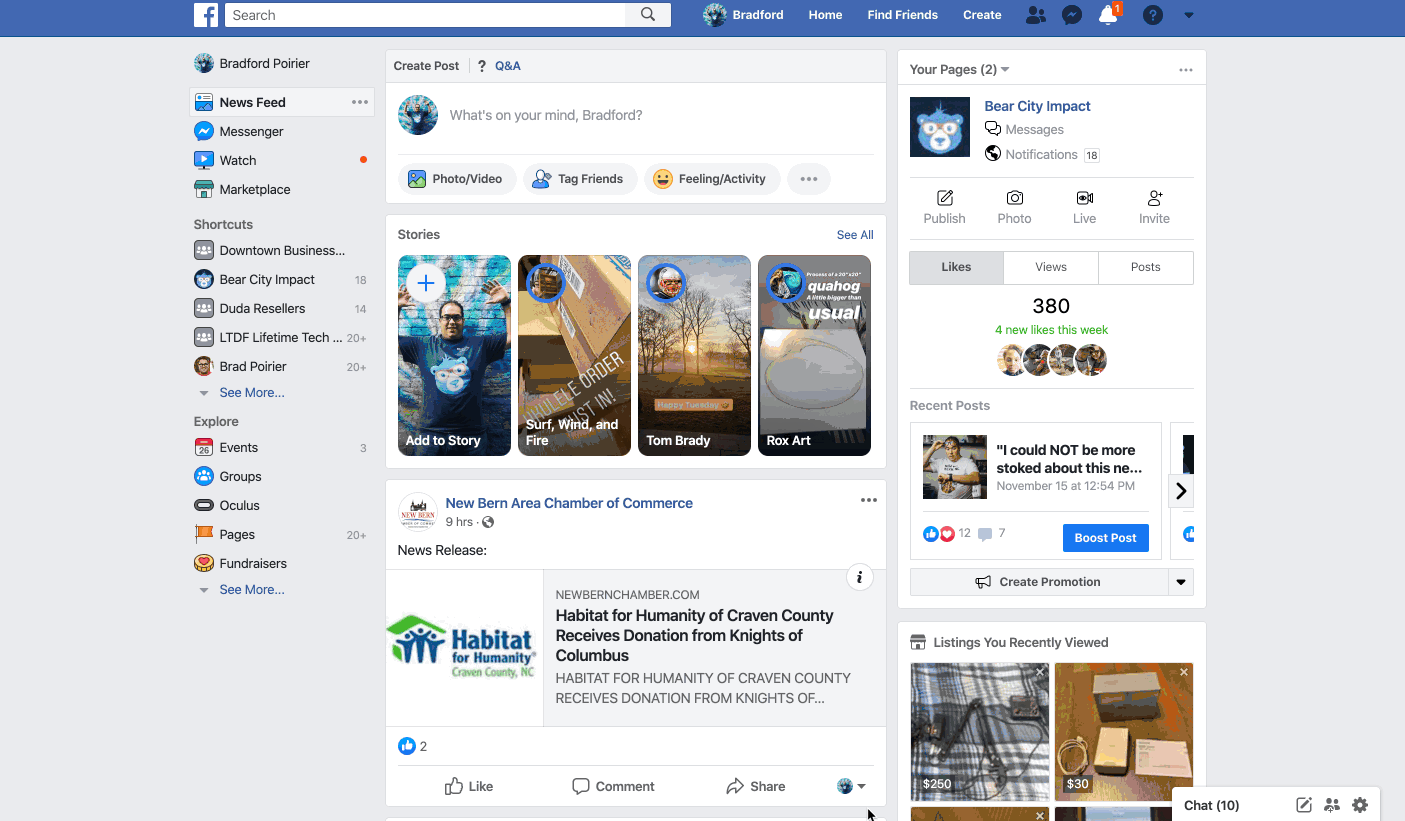The width and height of the screenshot is (1405, 821).
Task: Open Add to Story card
Action: click(x=454, y=356)
